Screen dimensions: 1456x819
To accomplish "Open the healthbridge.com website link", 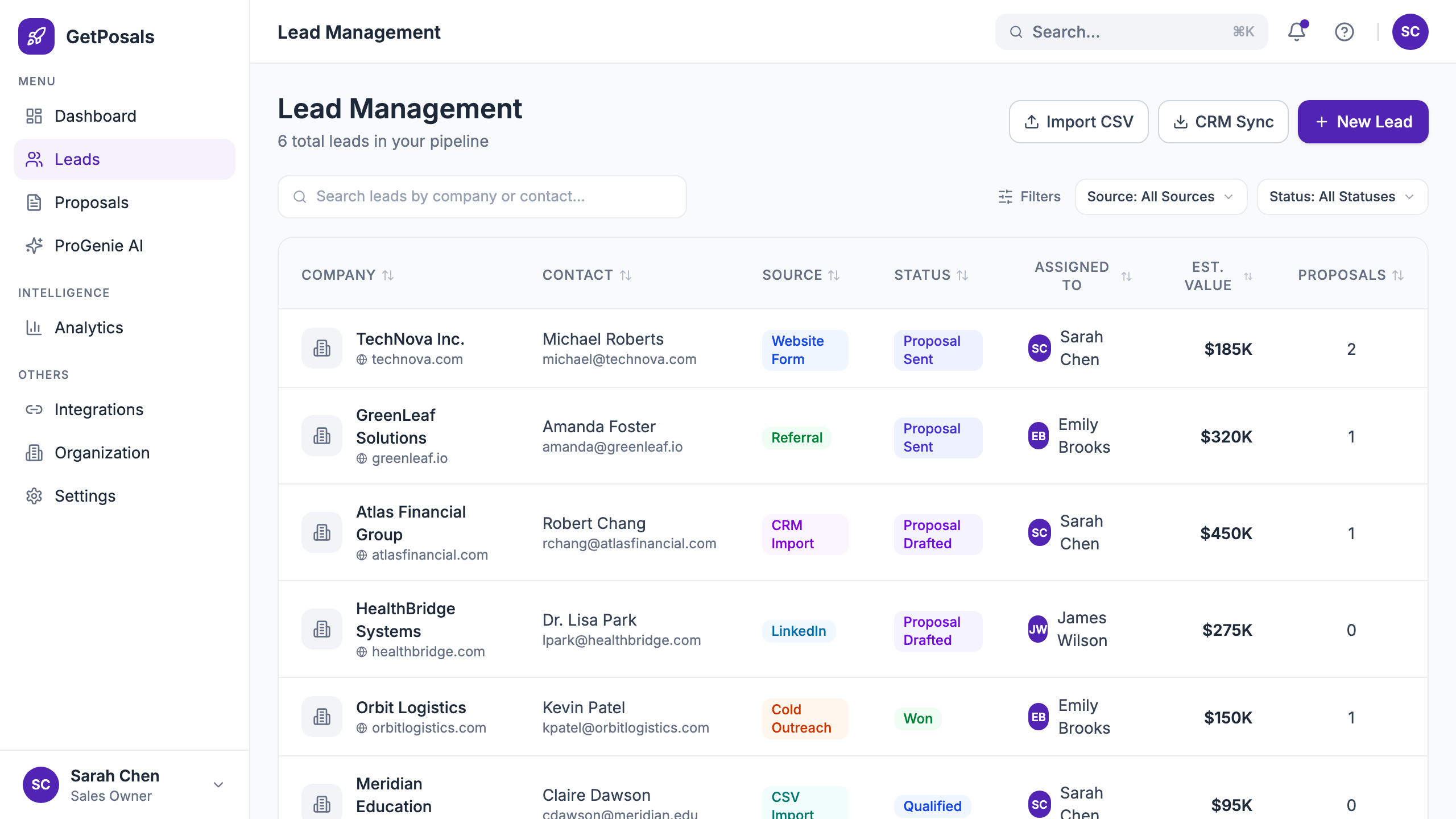I will [x=428, y=652].
